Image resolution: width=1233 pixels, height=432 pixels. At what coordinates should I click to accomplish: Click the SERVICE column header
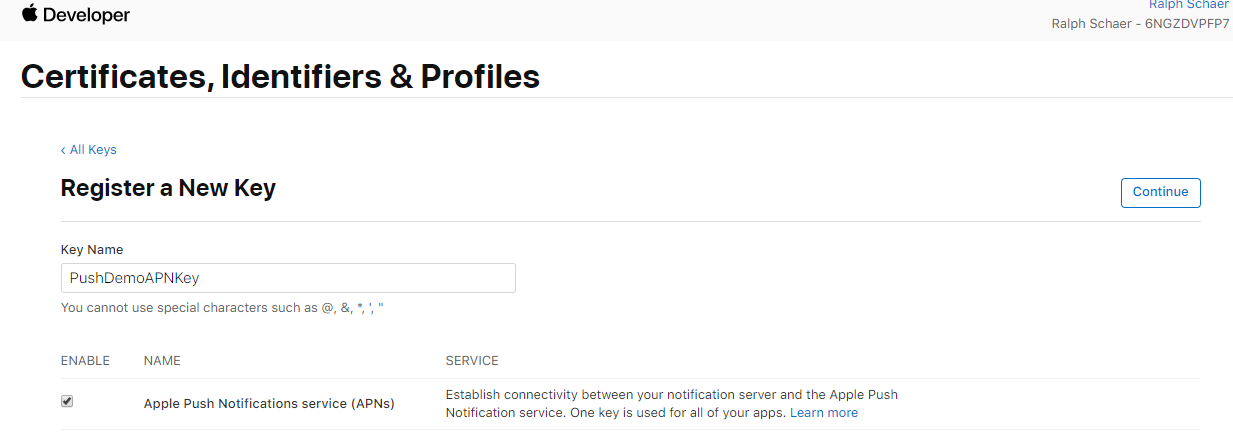tap(471, 360)
